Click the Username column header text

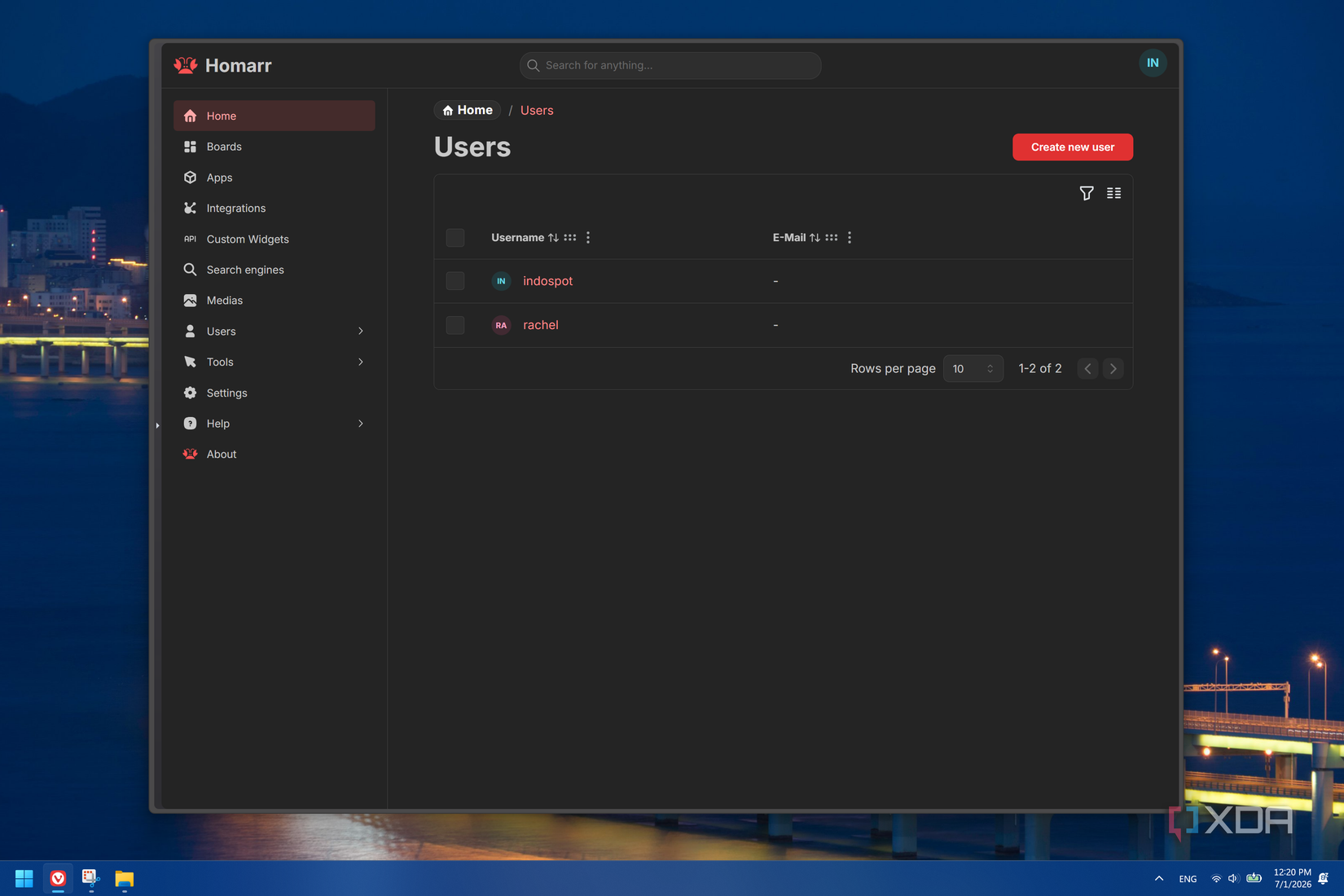pos(517,238)
